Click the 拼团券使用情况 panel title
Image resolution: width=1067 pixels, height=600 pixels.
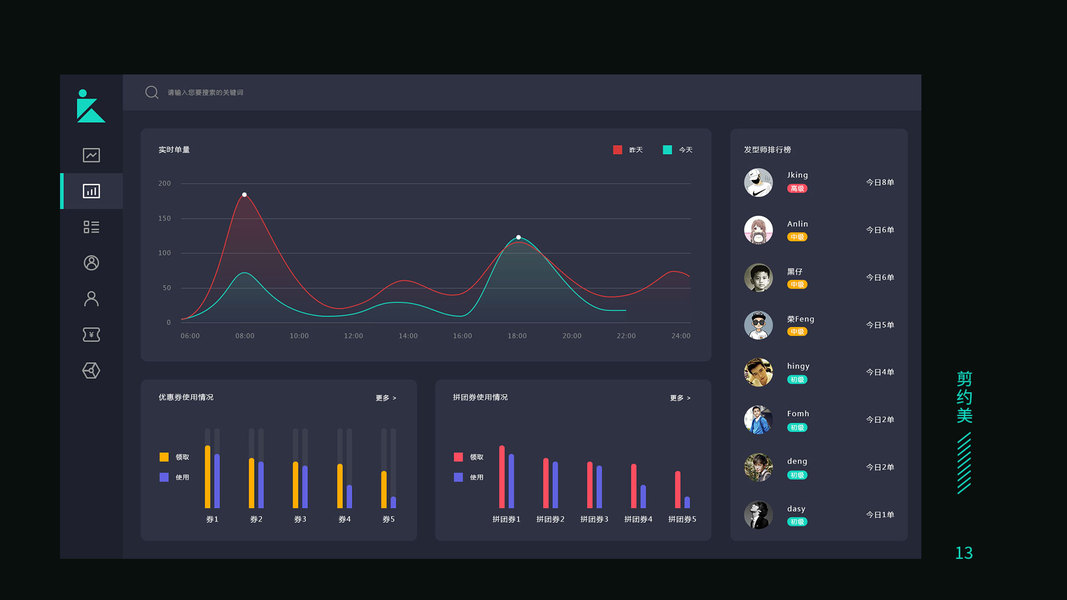[x=480, y=397]
